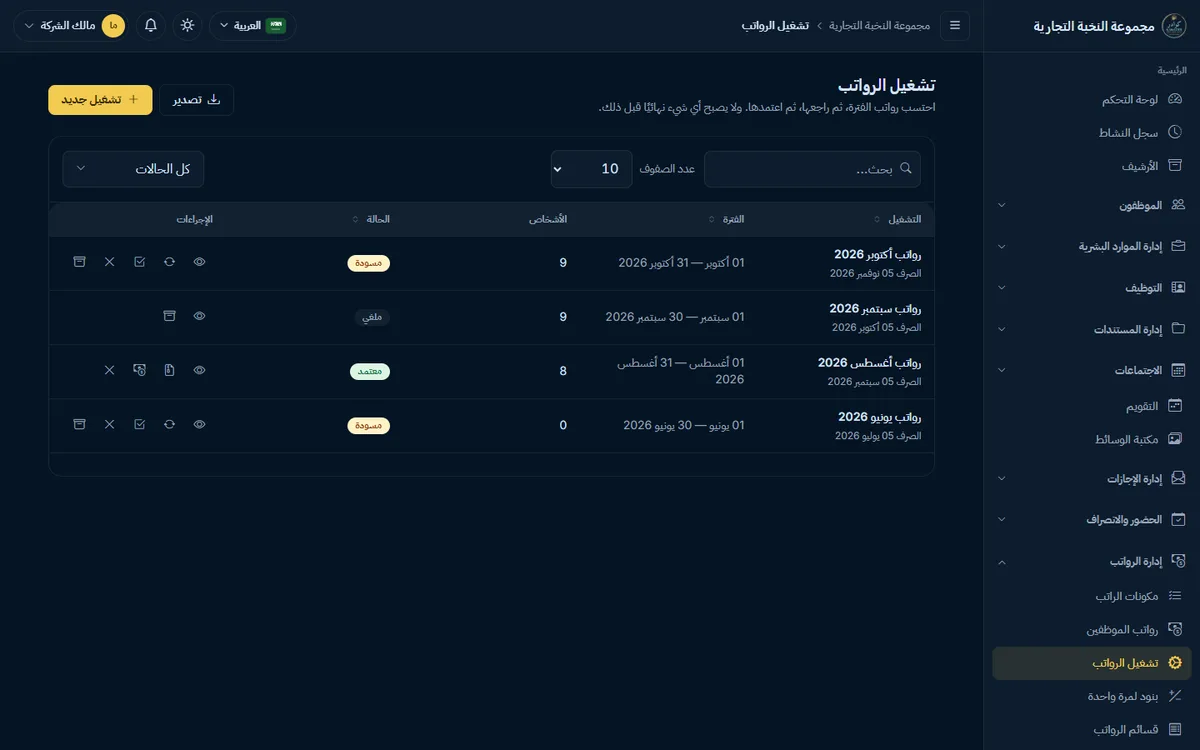1200x750 pixels.
Task: Open قسائم الرواتب payslips
Action: (x=1092, y=729)
